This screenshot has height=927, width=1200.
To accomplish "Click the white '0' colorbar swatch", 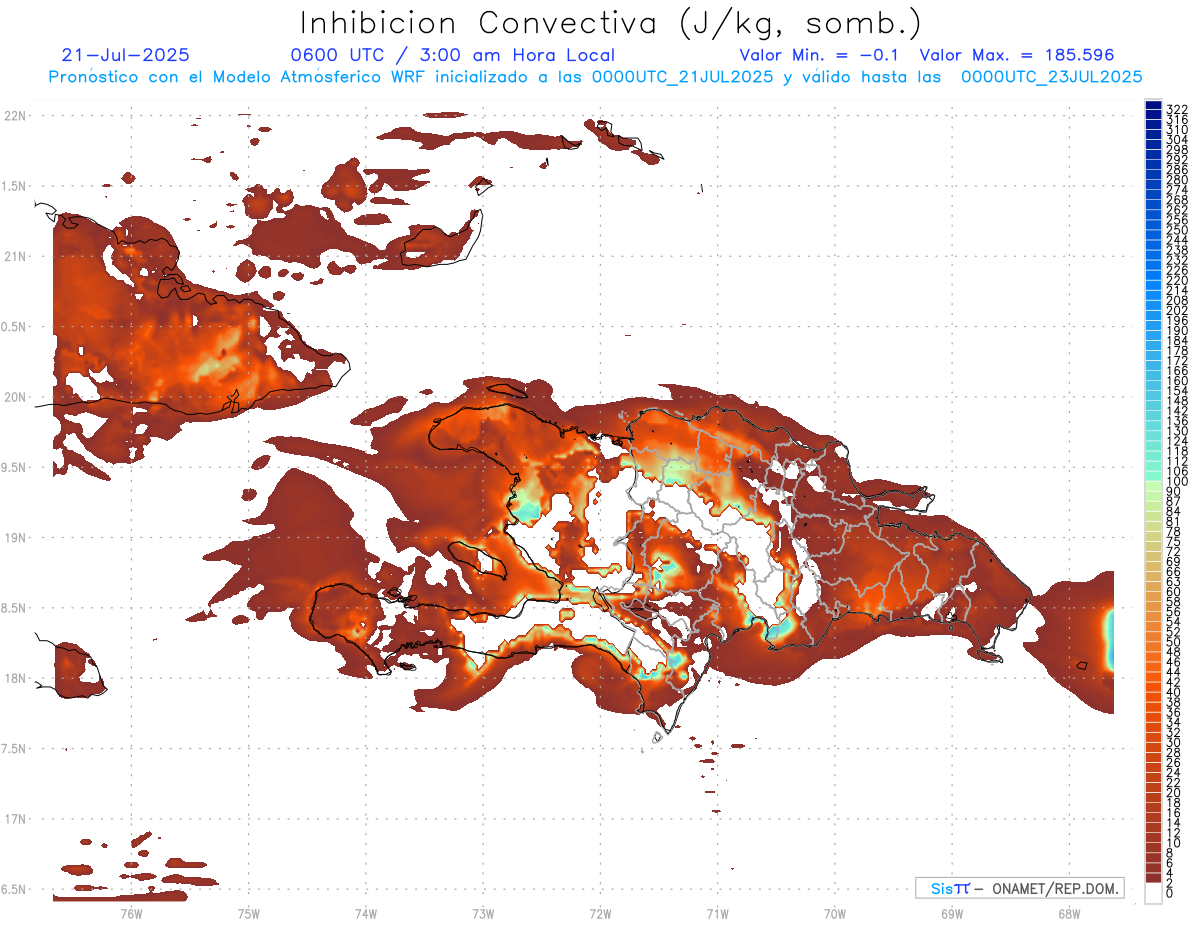I will [1153, 893].
